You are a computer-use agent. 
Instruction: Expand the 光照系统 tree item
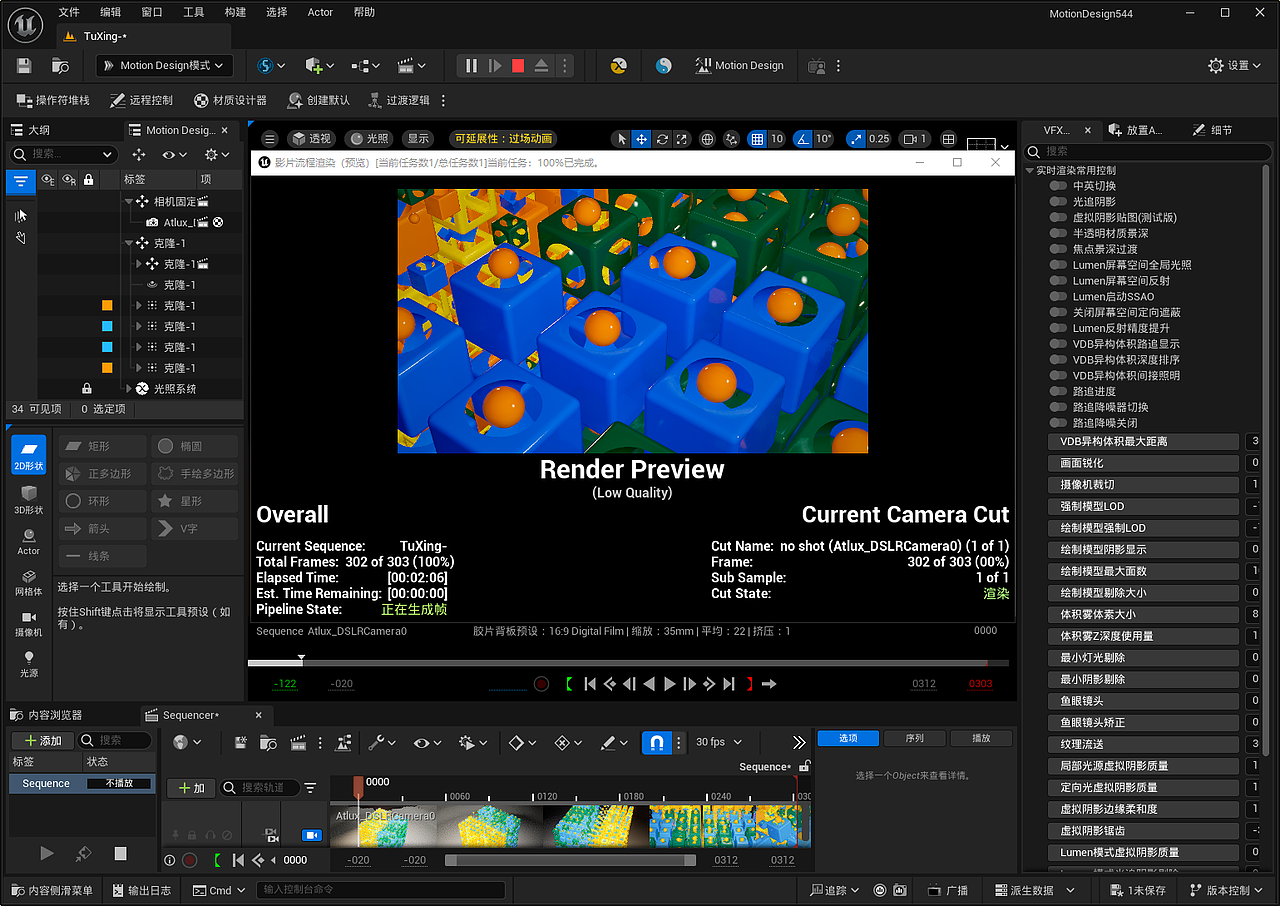pos(129,389)
